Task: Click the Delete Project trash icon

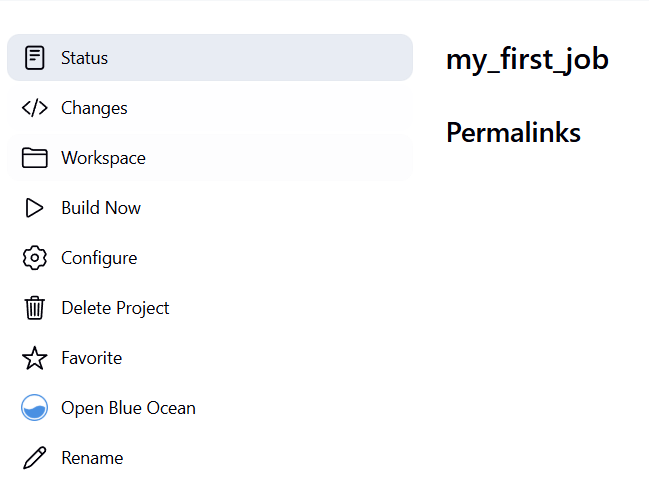Action: pos(34,308)
